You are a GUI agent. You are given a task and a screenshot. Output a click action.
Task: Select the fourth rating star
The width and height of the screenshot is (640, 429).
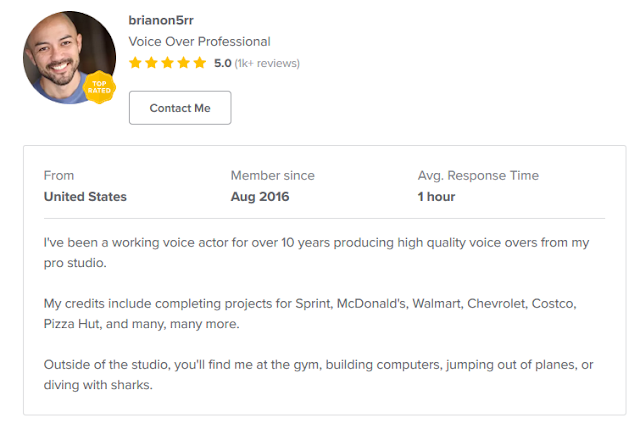tap(183, 63)
